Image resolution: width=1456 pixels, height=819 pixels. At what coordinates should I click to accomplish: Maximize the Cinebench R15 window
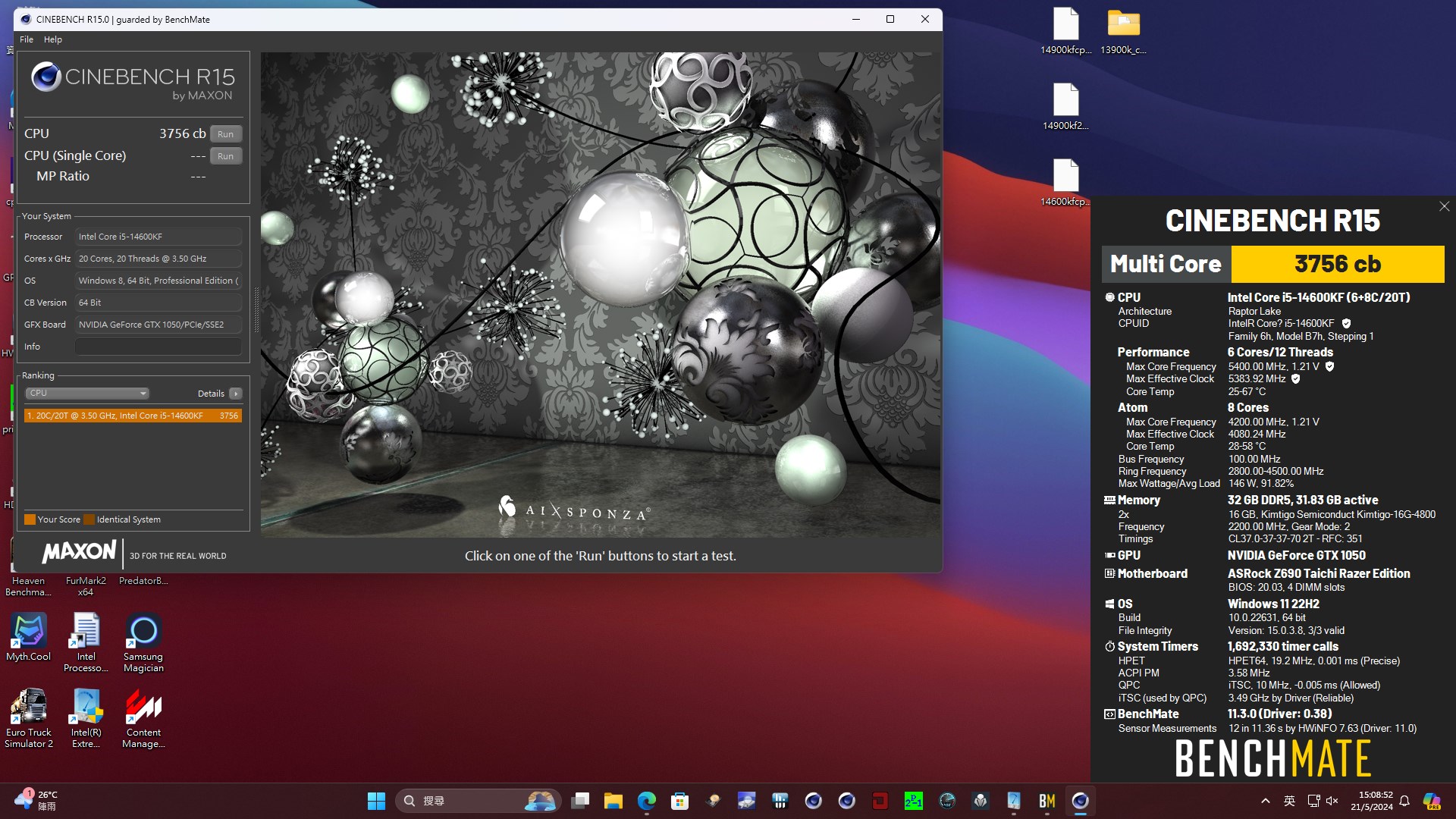pos(890,20)
